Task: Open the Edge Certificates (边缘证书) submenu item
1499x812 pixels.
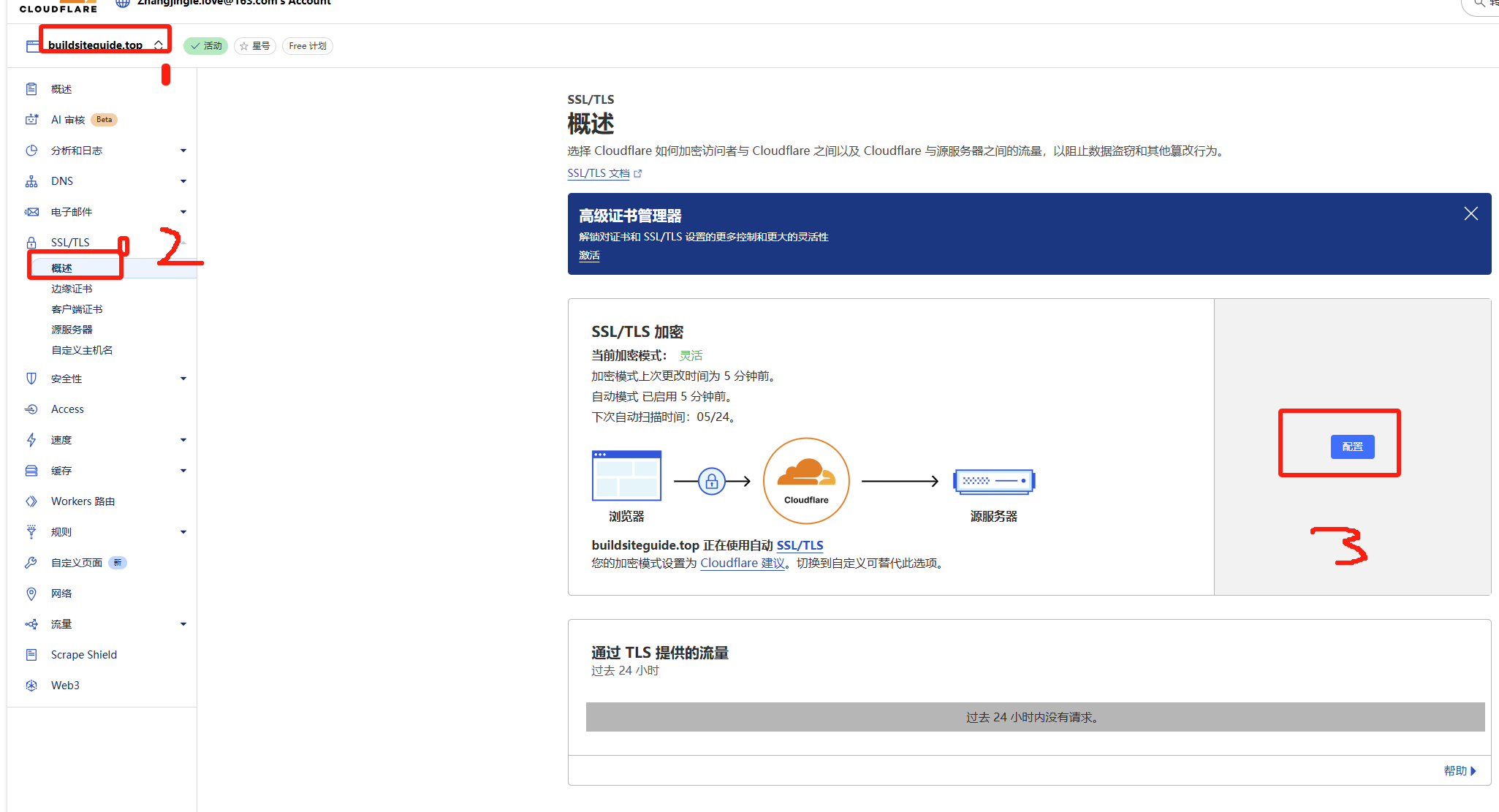Action: pos(72,289)
